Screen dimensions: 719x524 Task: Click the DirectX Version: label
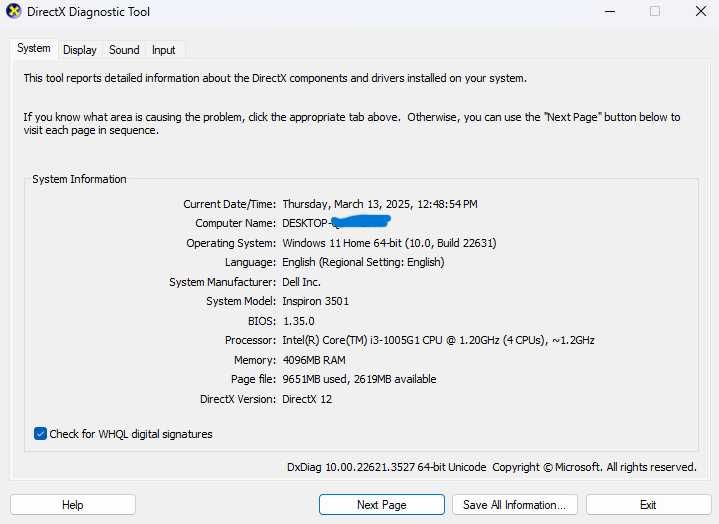click(x=238, y=399)
